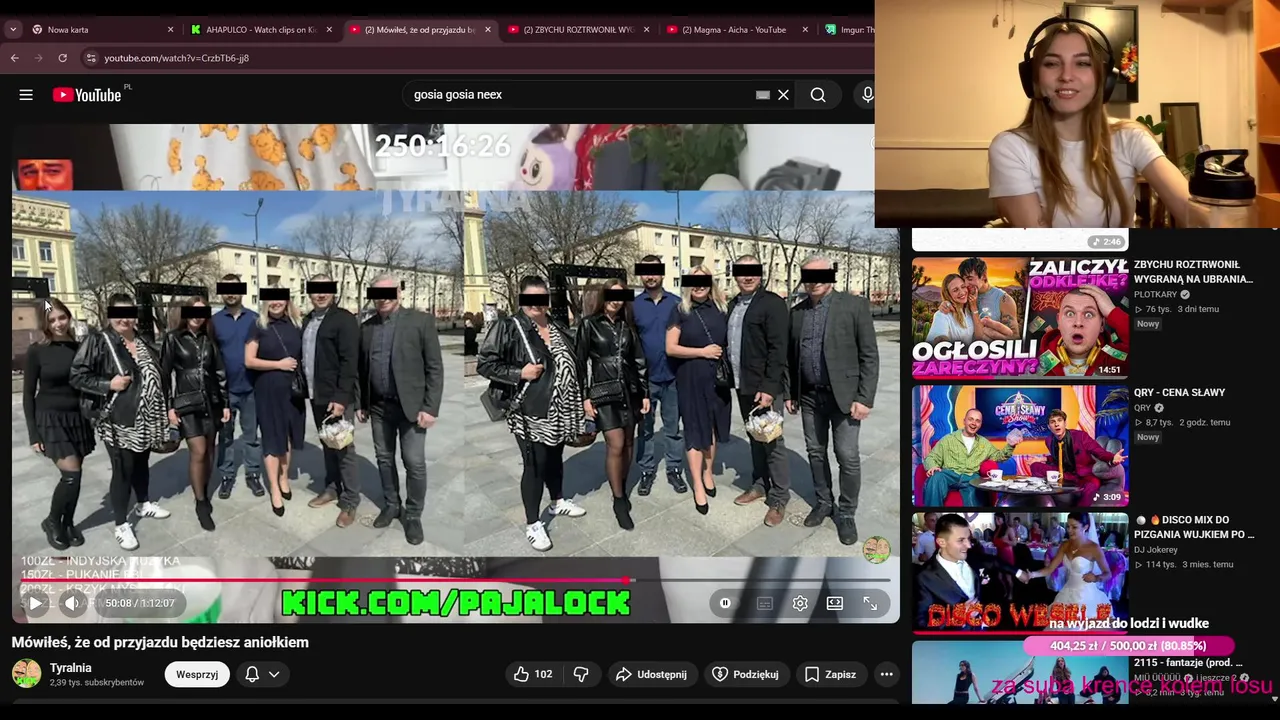Click the channel watermark in video corner
The height and width of the screenshot is (720, 1280).
pos(876,549)
